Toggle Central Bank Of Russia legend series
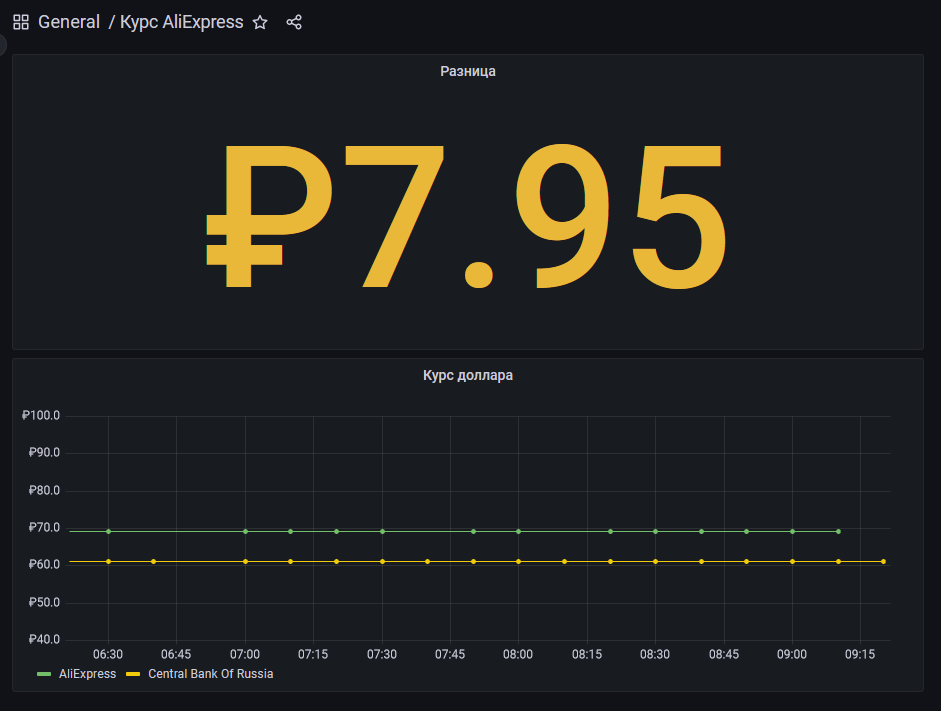This screenshot has height=711, width=941. [210, 674]
